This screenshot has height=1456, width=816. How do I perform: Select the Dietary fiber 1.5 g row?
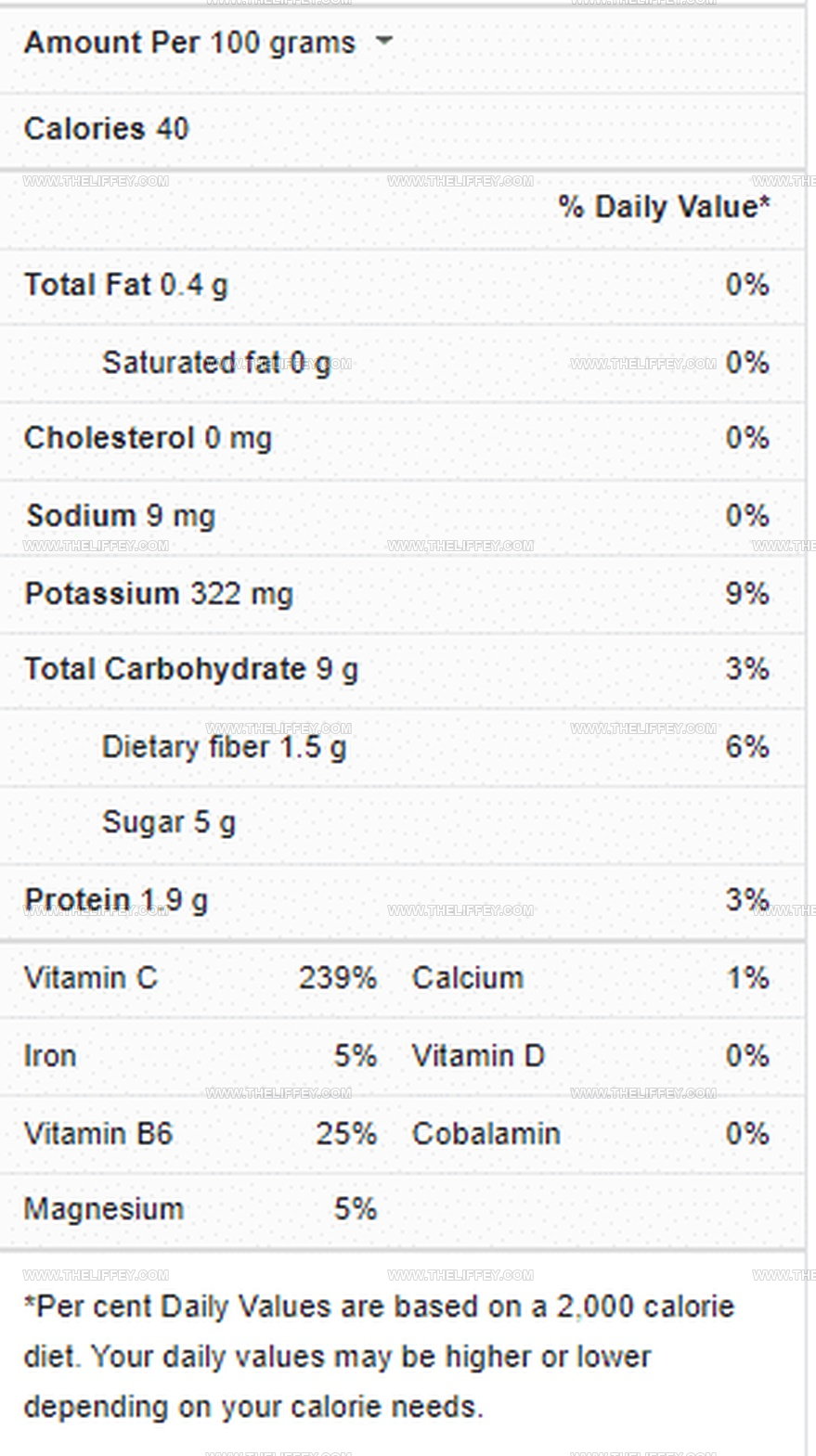tap(402, 747)
